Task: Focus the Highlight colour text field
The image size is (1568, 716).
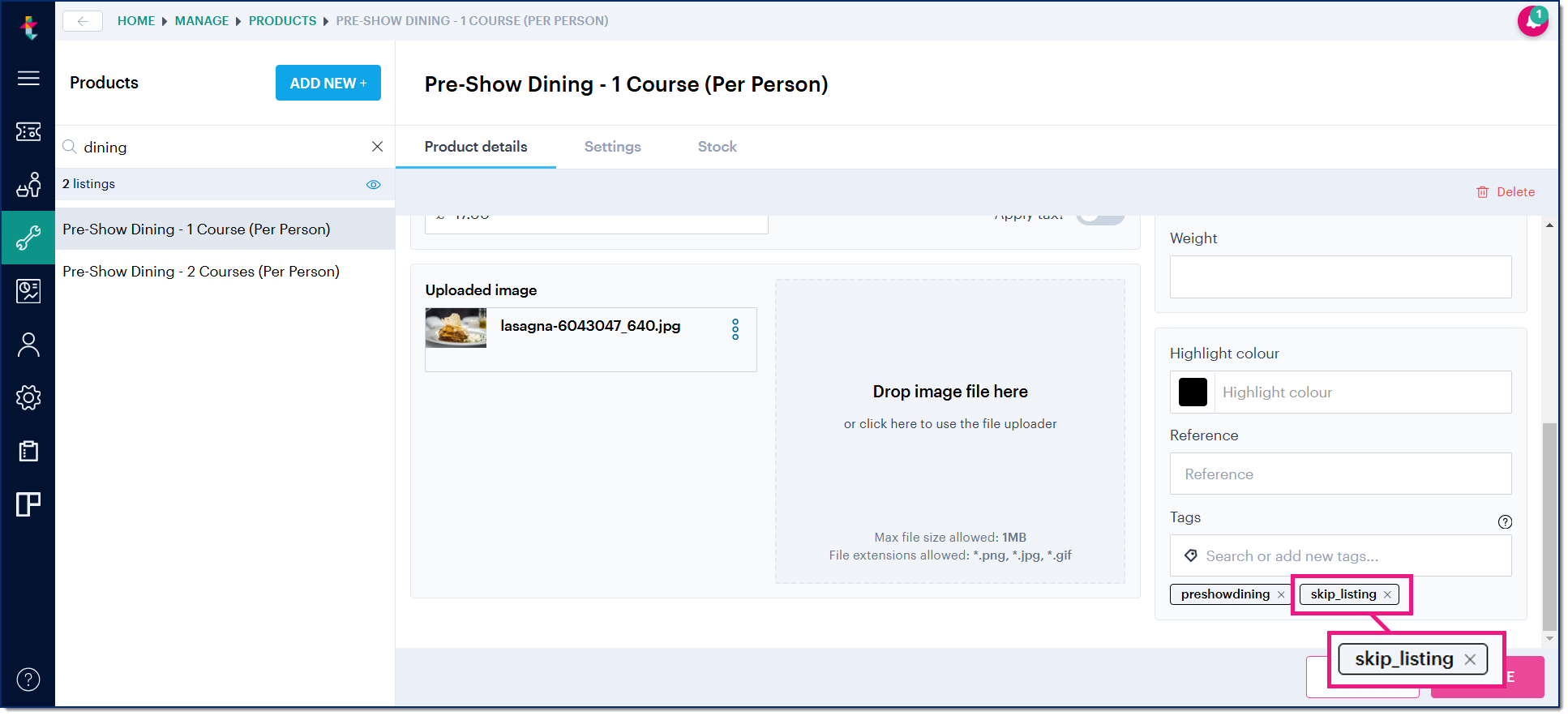Action: [1362, 392]
